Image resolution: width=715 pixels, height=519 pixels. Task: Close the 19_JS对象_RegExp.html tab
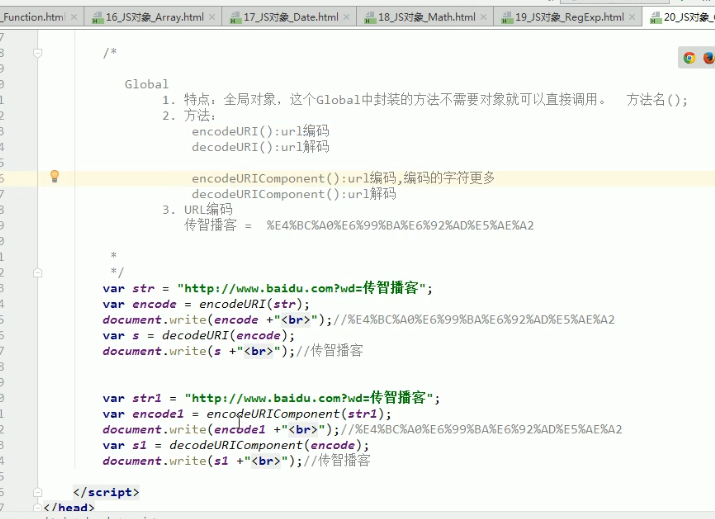pyautogui.click(x=632, y=17)
